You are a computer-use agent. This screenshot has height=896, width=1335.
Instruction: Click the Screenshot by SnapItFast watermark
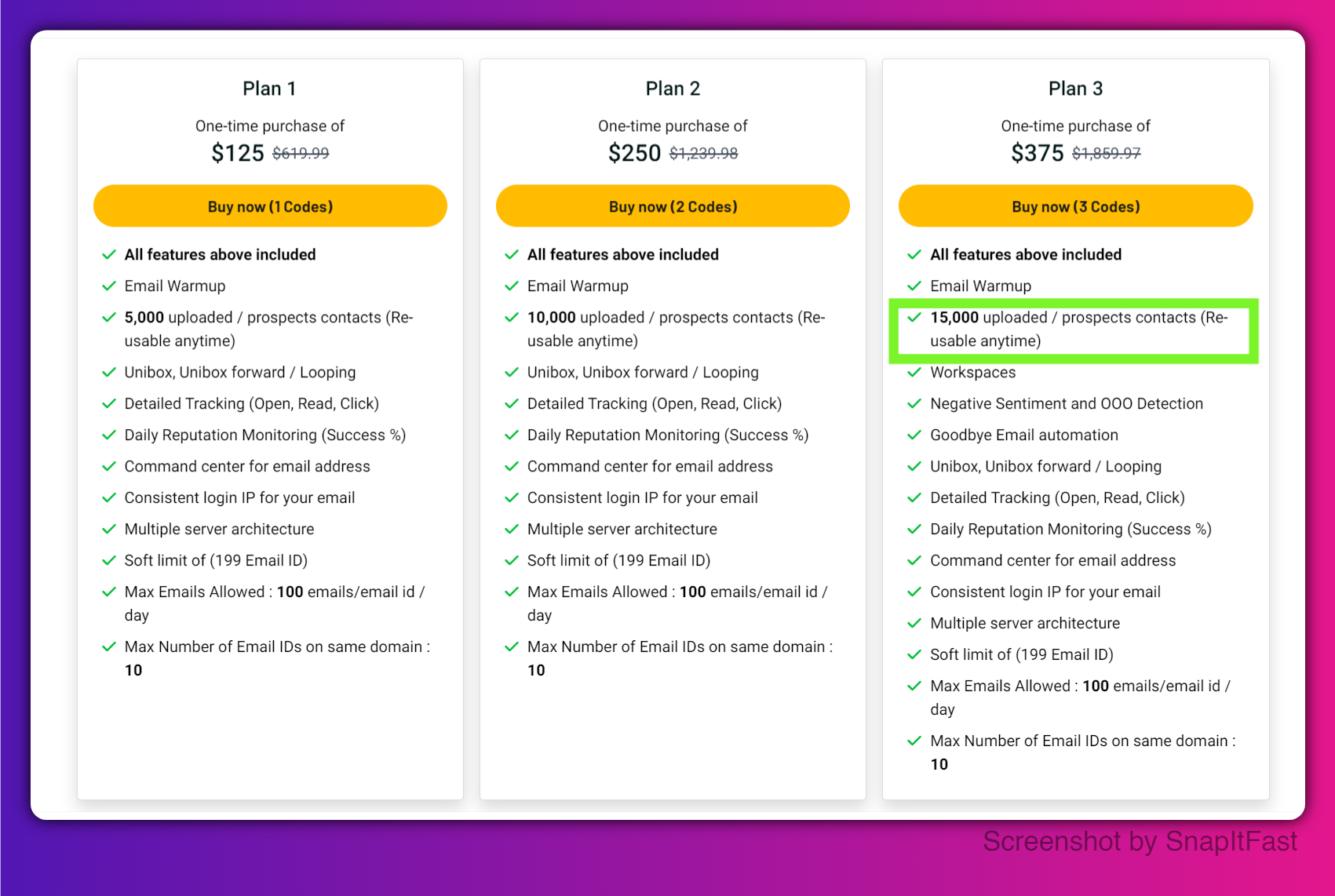1140,841
